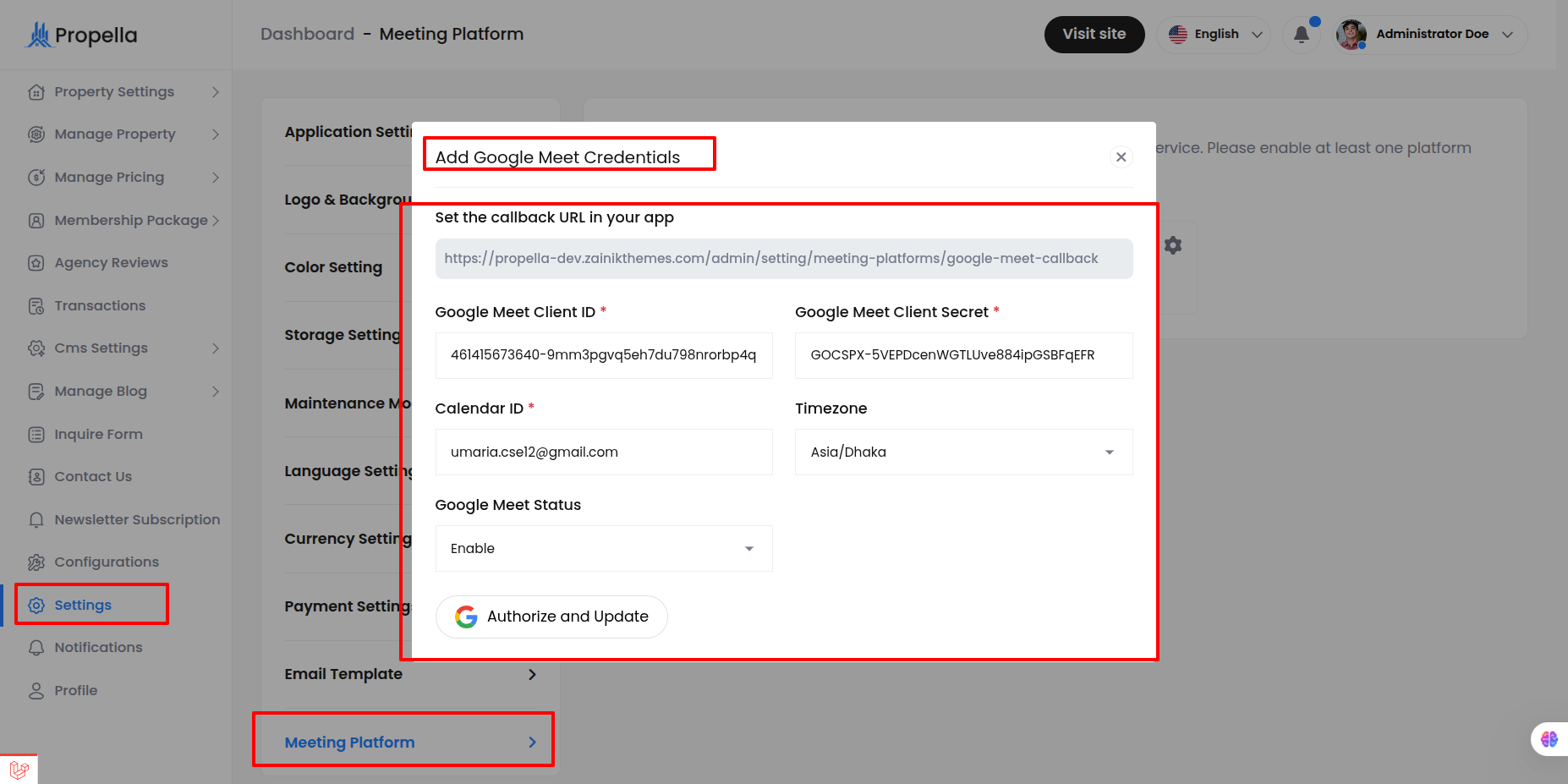Click the Email Template chevron arrow
This screenshot has width=1568, height=784.
pos(532,674)
